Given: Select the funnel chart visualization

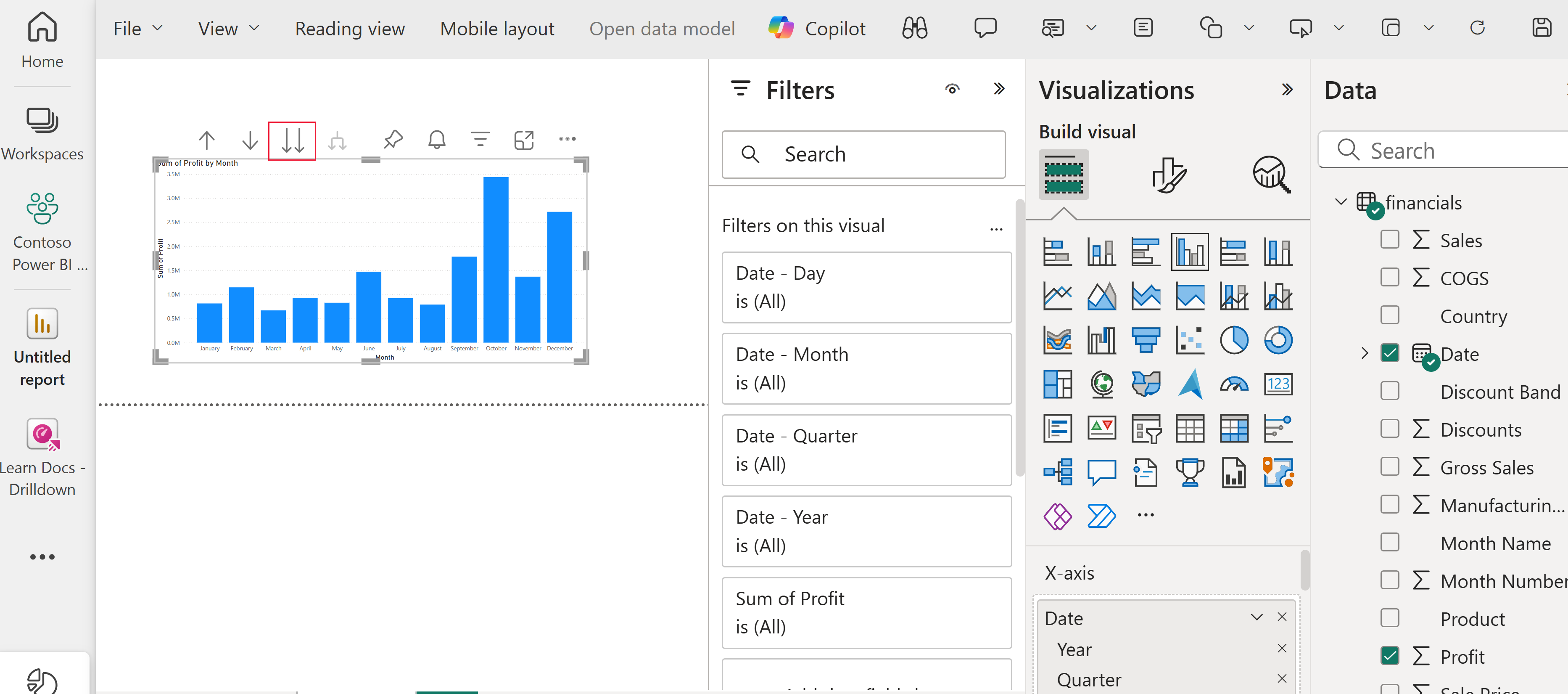Looking at the screenshot, I should [x=1146, y=340].
